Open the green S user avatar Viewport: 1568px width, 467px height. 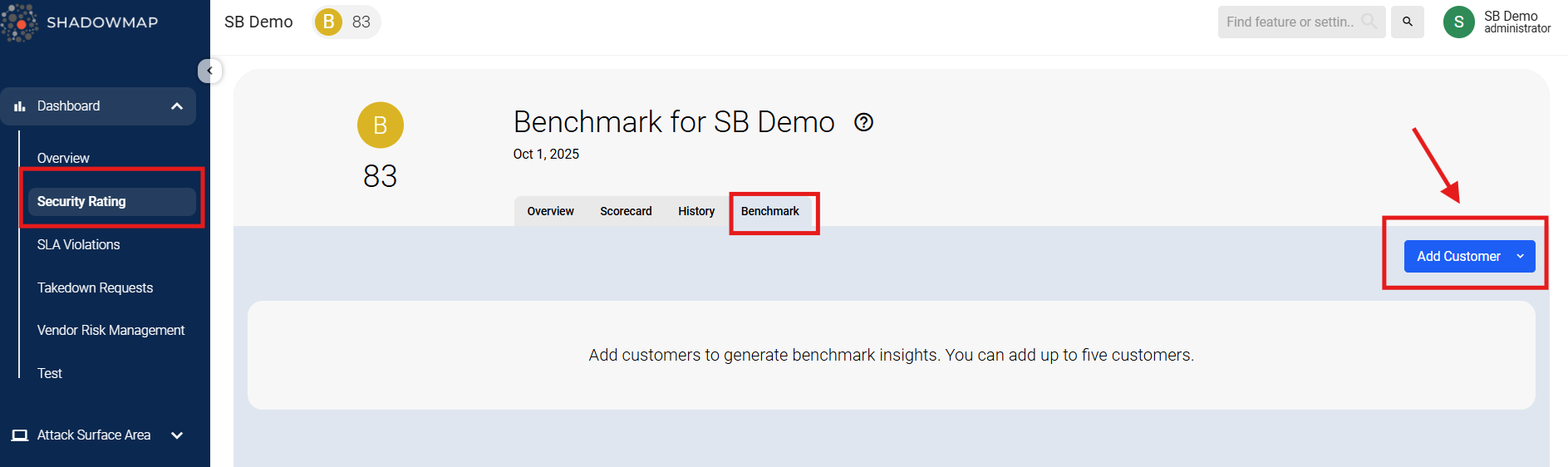[1458, 22]
